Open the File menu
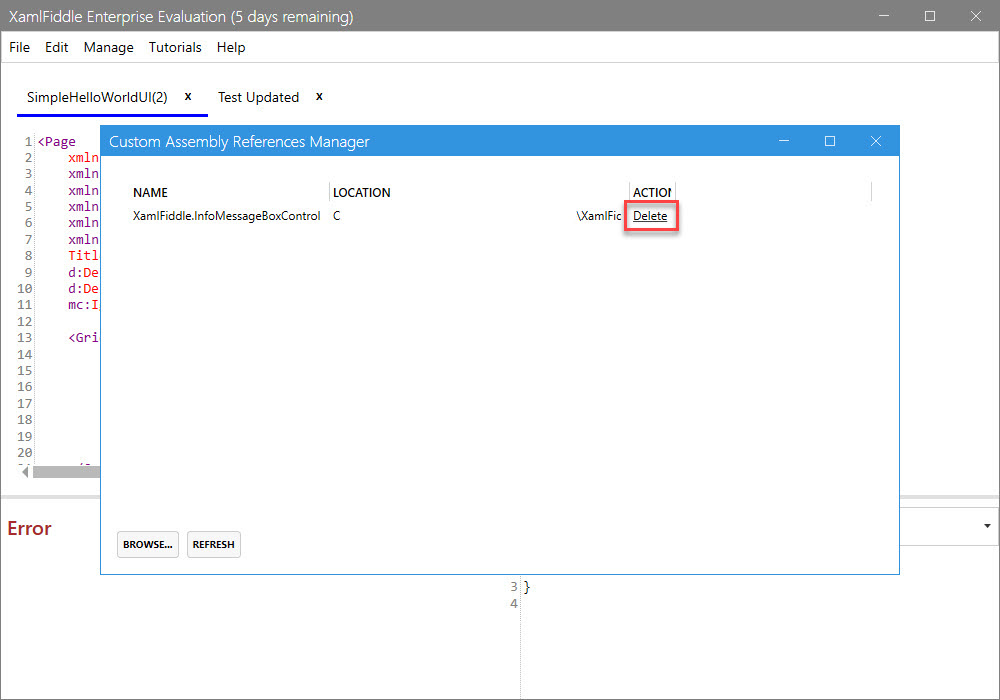Image resolution: width=1000 pixels, height=700 pixels. tap(19, 47)
